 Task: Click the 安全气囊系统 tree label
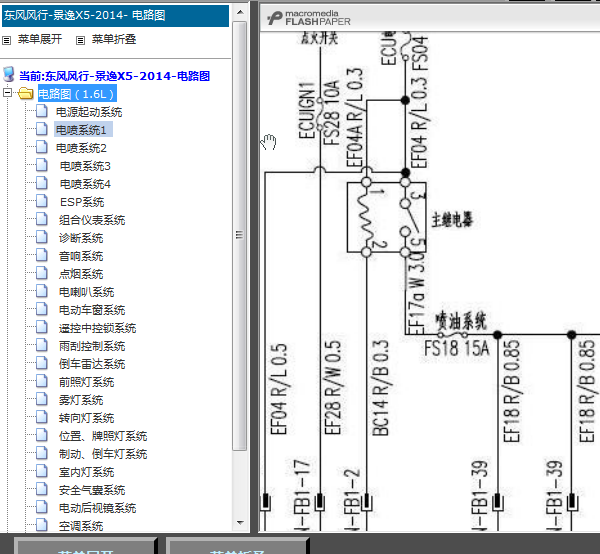(x=92, y=490)
